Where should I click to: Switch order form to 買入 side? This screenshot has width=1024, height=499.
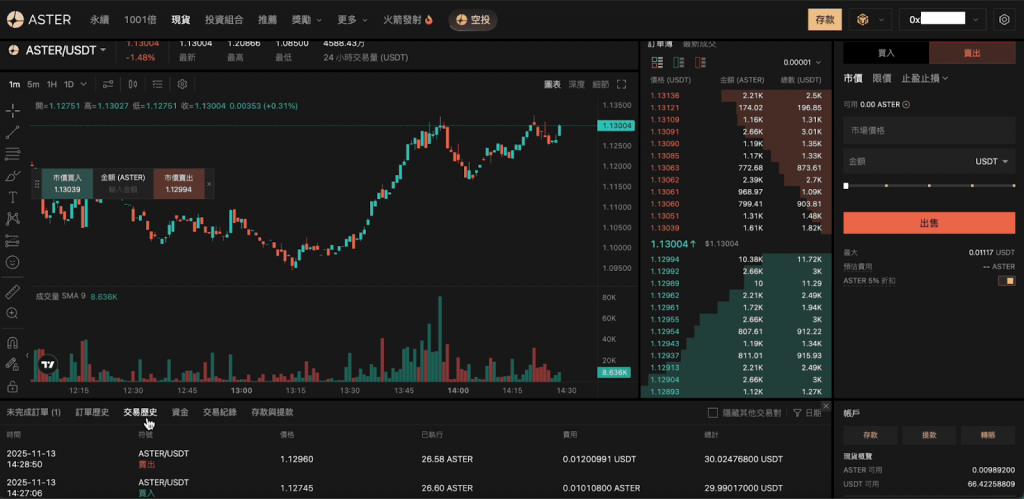886,53
